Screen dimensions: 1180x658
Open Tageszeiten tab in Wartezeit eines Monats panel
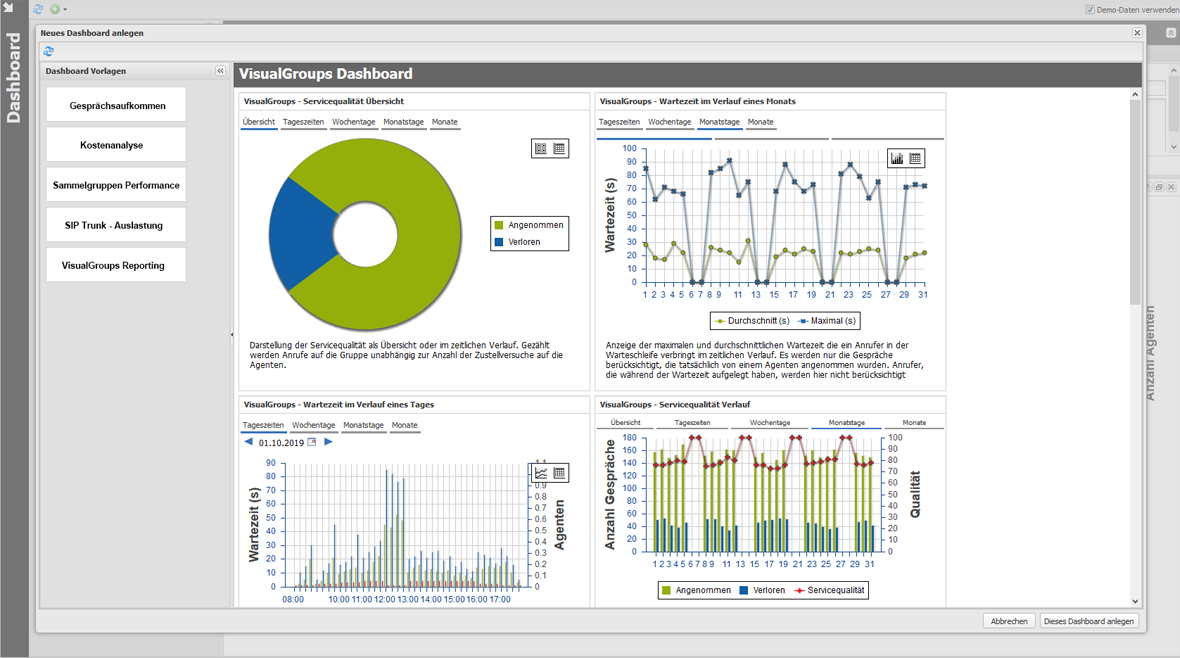point(619,122)
